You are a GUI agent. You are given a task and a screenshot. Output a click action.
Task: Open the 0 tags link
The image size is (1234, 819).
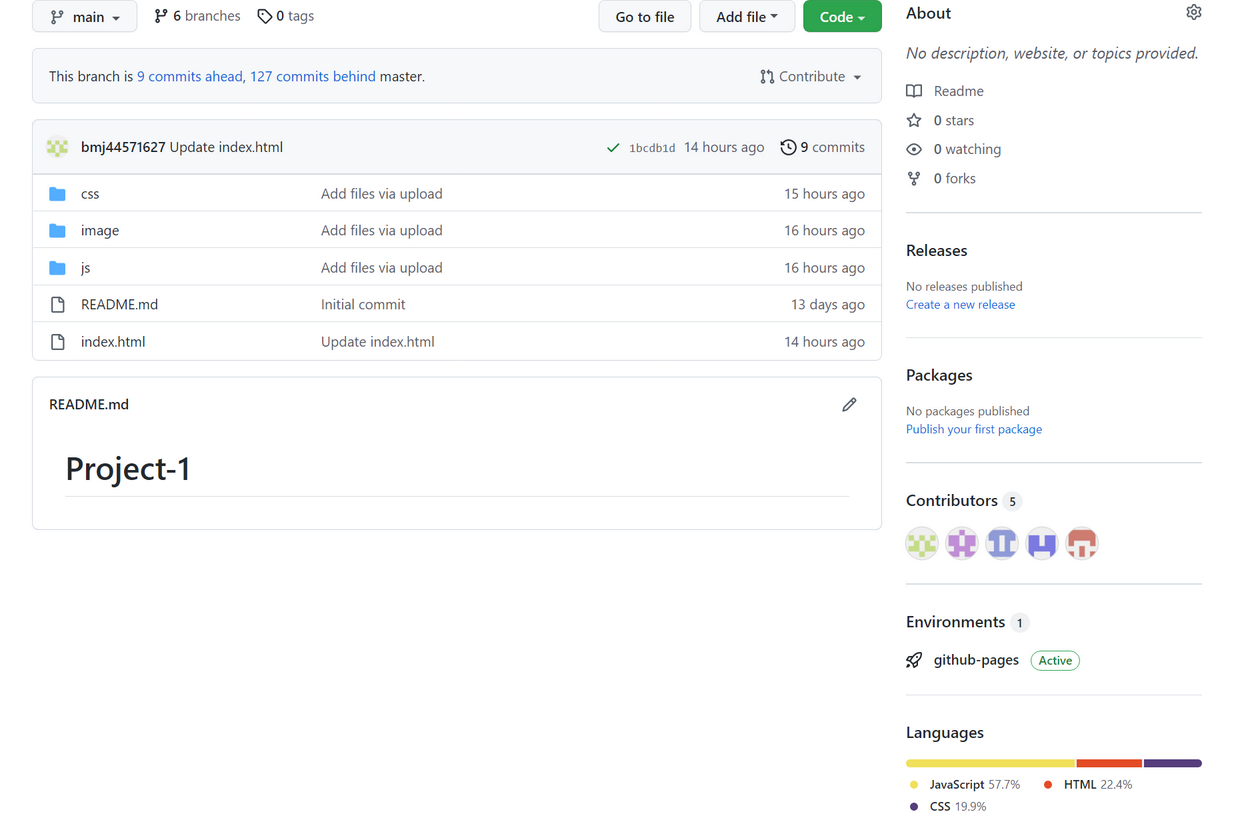[x=286, y=16]
